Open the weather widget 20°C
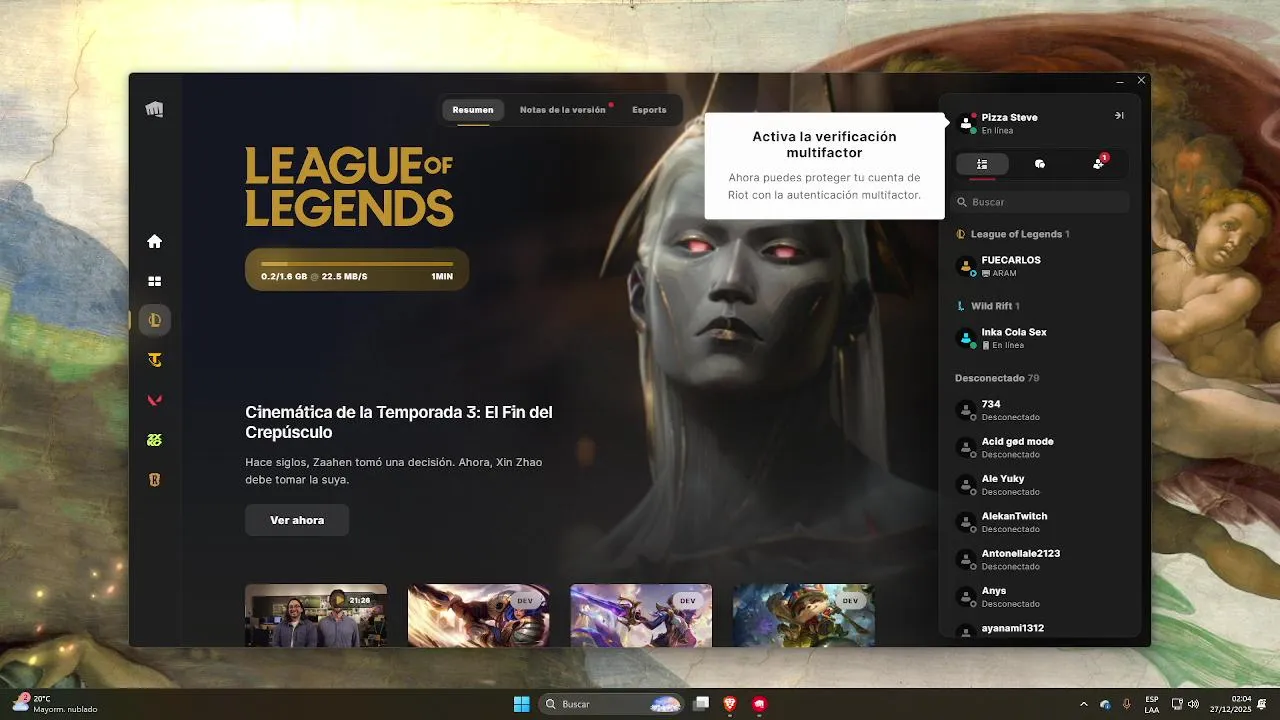Screen dimensions: 1280x720 (55, 704)
